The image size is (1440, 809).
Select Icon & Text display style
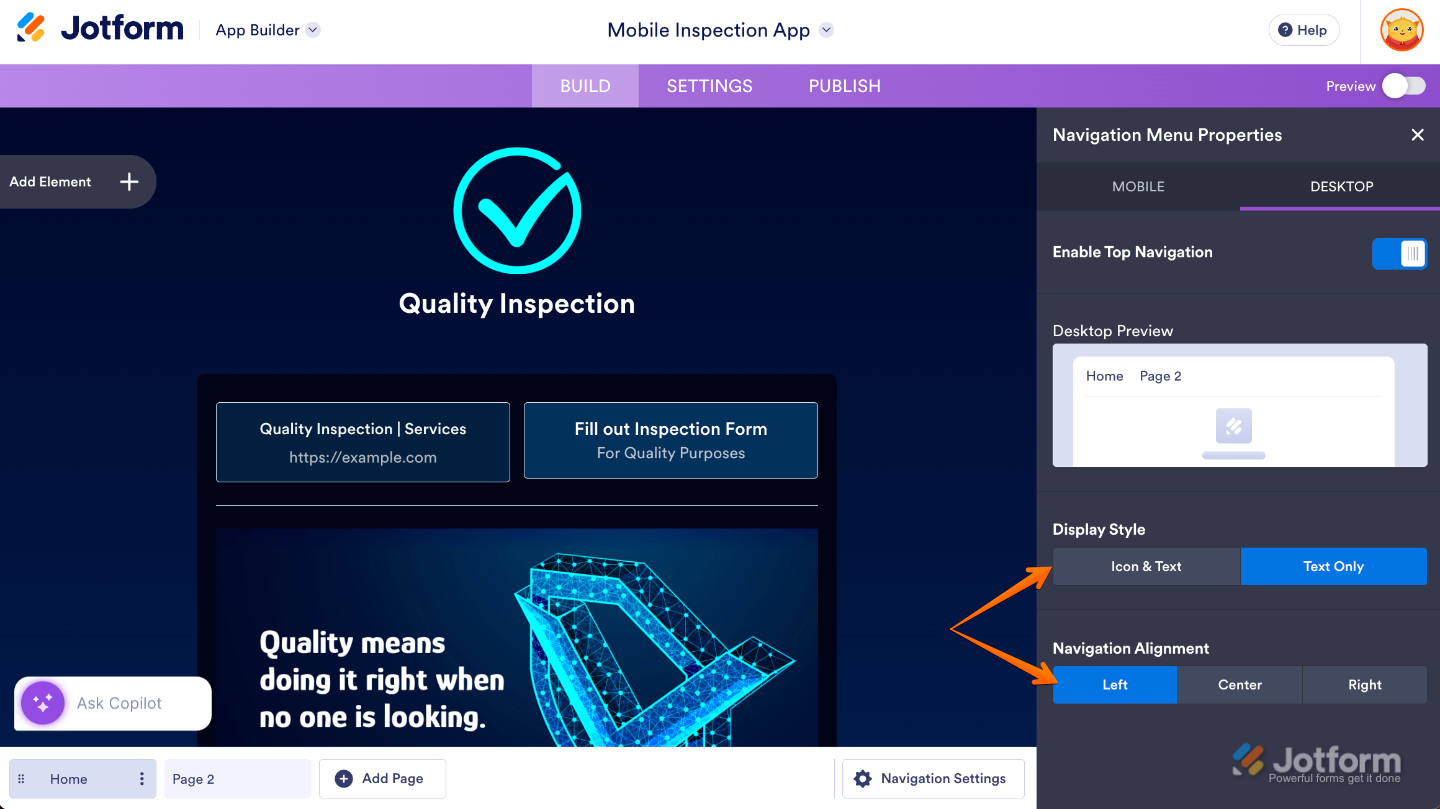pyautogui.click(x=1146, y=566)
